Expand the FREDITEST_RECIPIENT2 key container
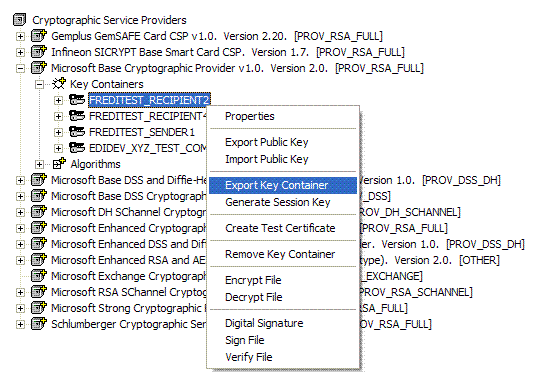The height and width of the screenshot is (386, 552). pyautogui.click(x=58, y=100)
